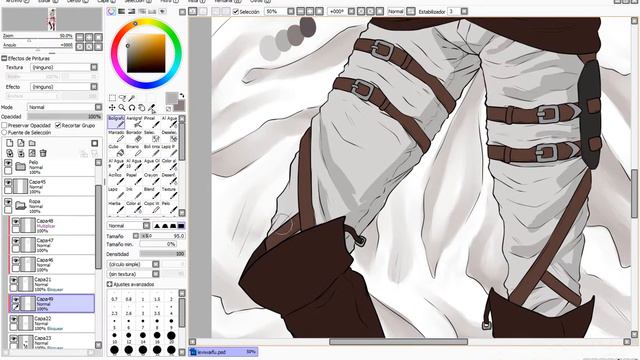This screenshot has height=360, width=640.
Task: Choose the Pincel brush tool
Action: tap(151, 122)
